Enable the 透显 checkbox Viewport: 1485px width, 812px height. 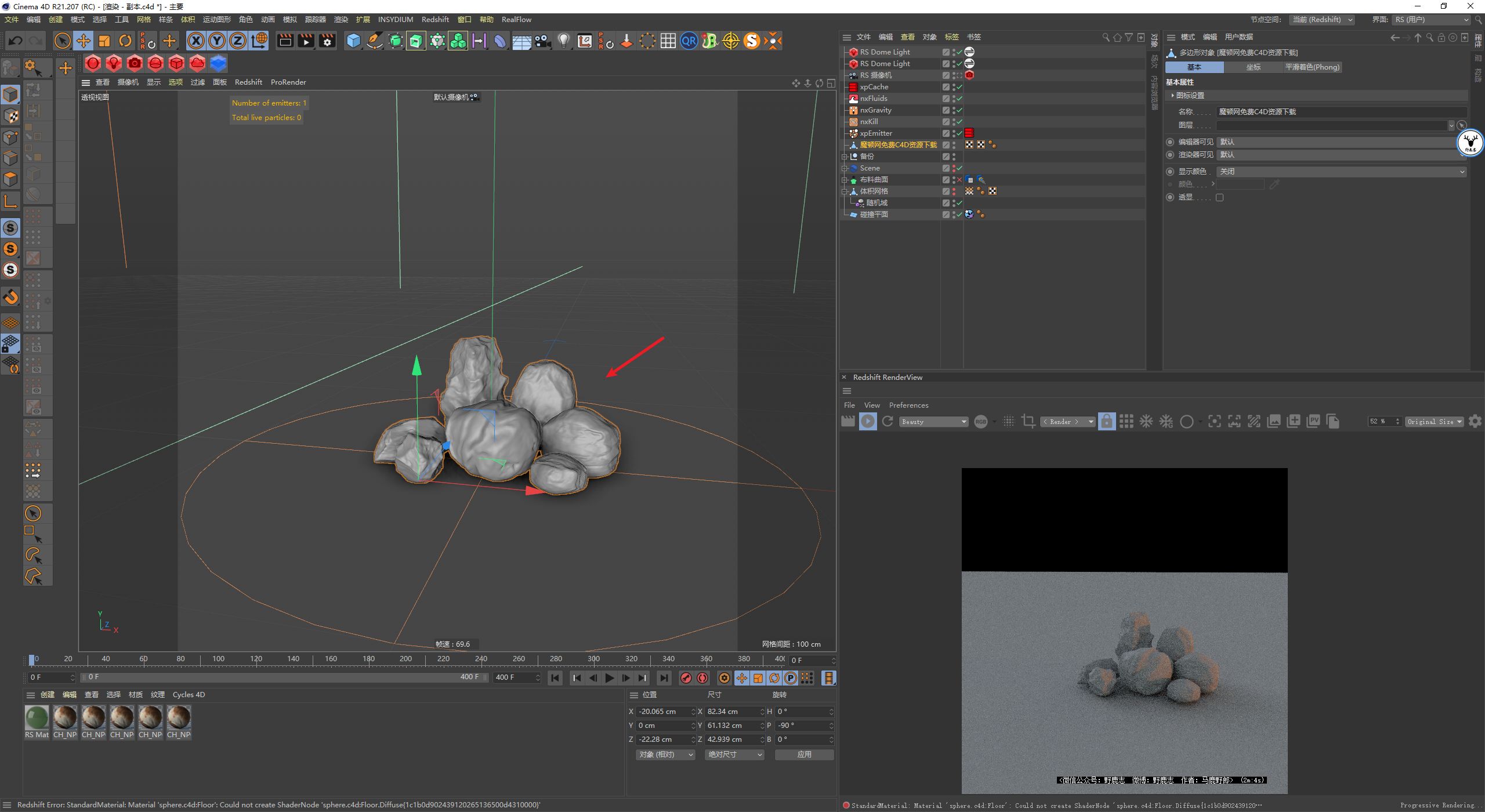[1219, 198]
